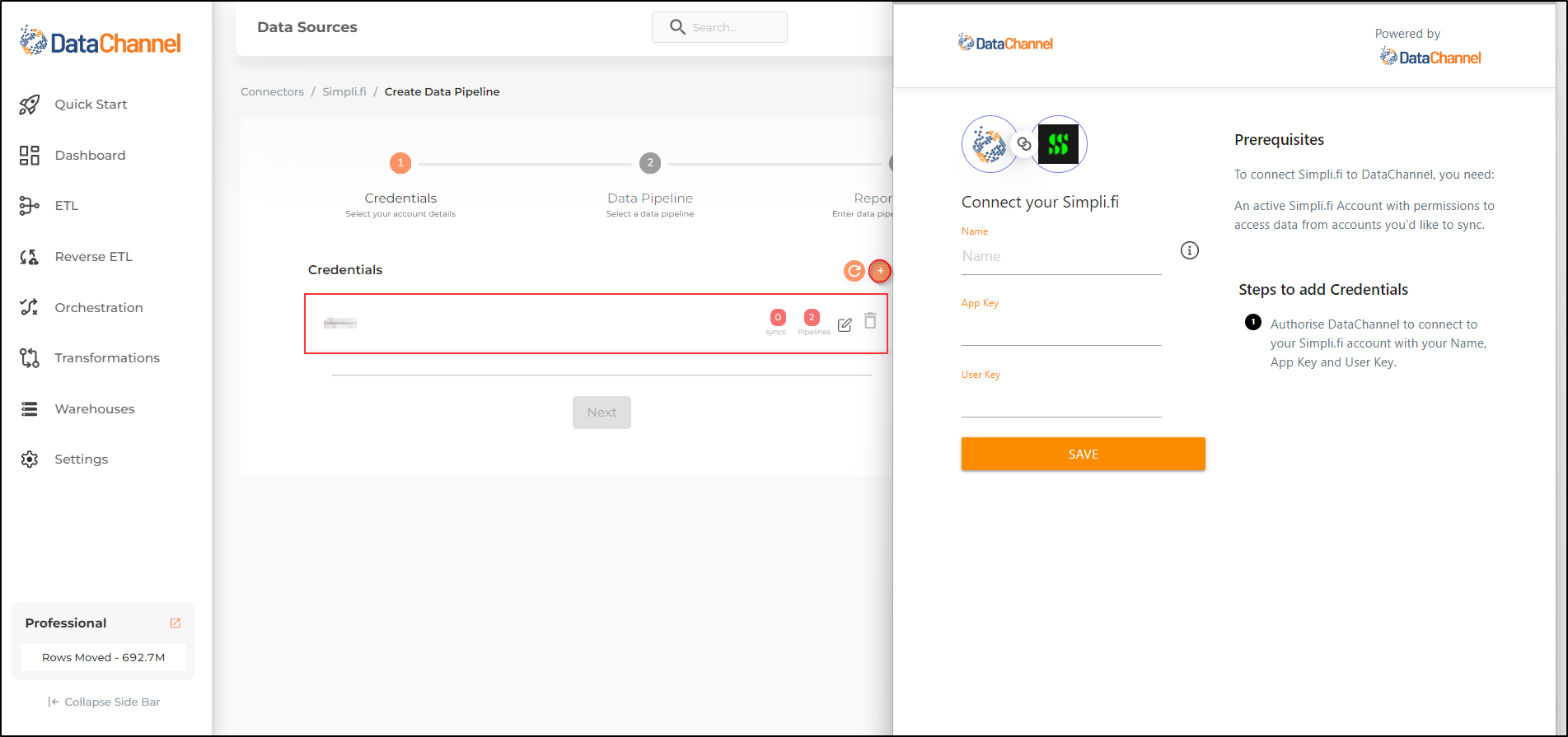1568x737 pixels.
Task: Focus the Search input field
Action: point(719,27)
